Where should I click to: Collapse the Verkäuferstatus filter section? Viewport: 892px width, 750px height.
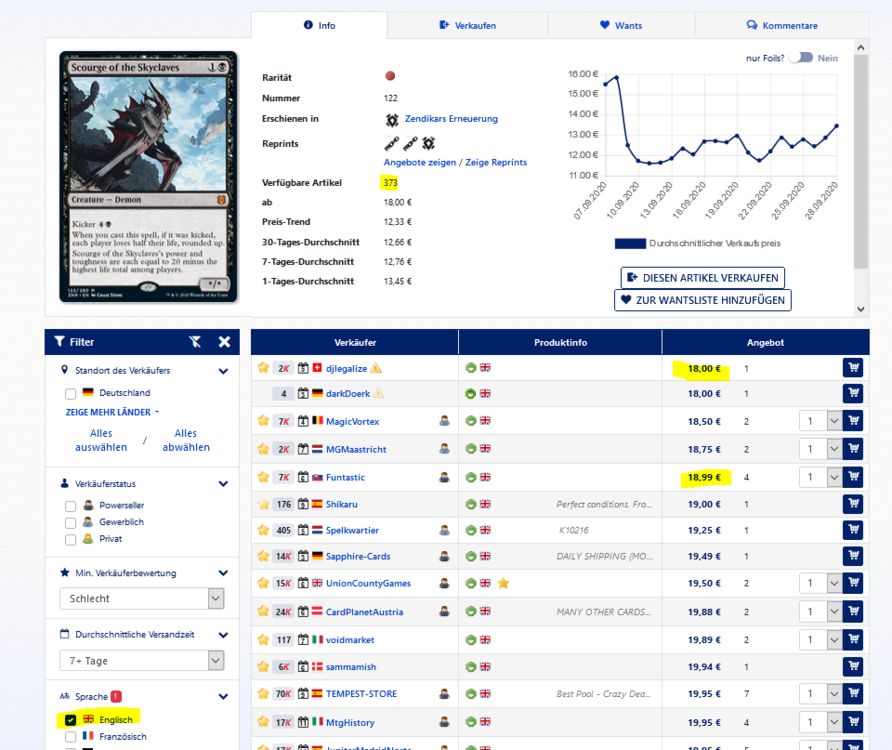coord(224,483)
